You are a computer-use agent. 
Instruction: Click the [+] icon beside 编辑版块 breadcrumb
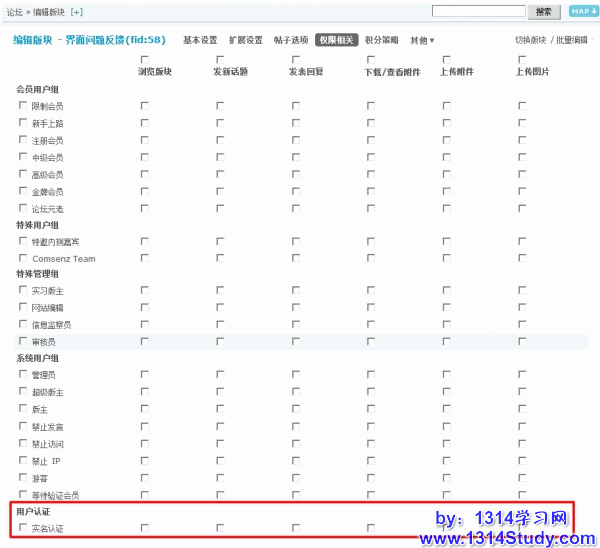click(x=77, y=12)
